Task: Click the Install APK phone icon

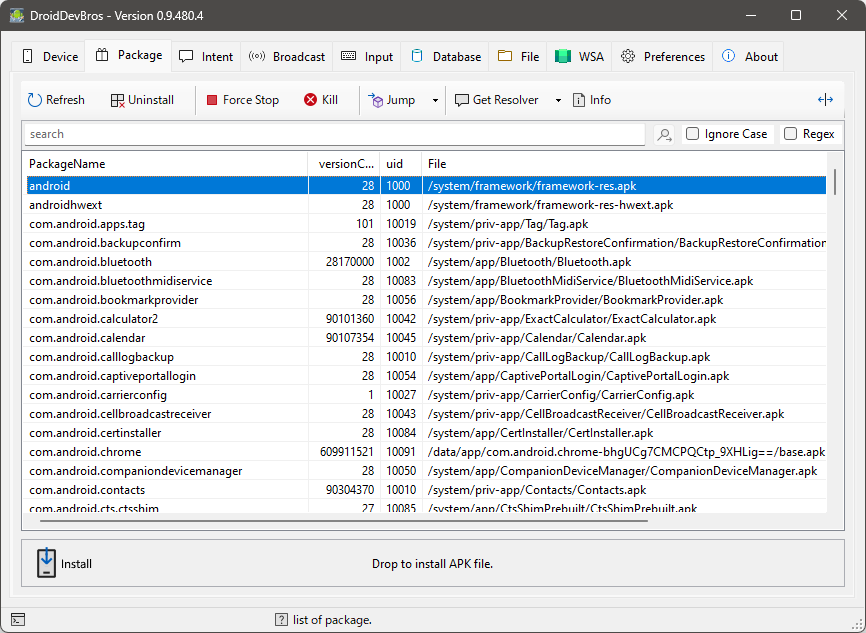Action: pos(46,563)
